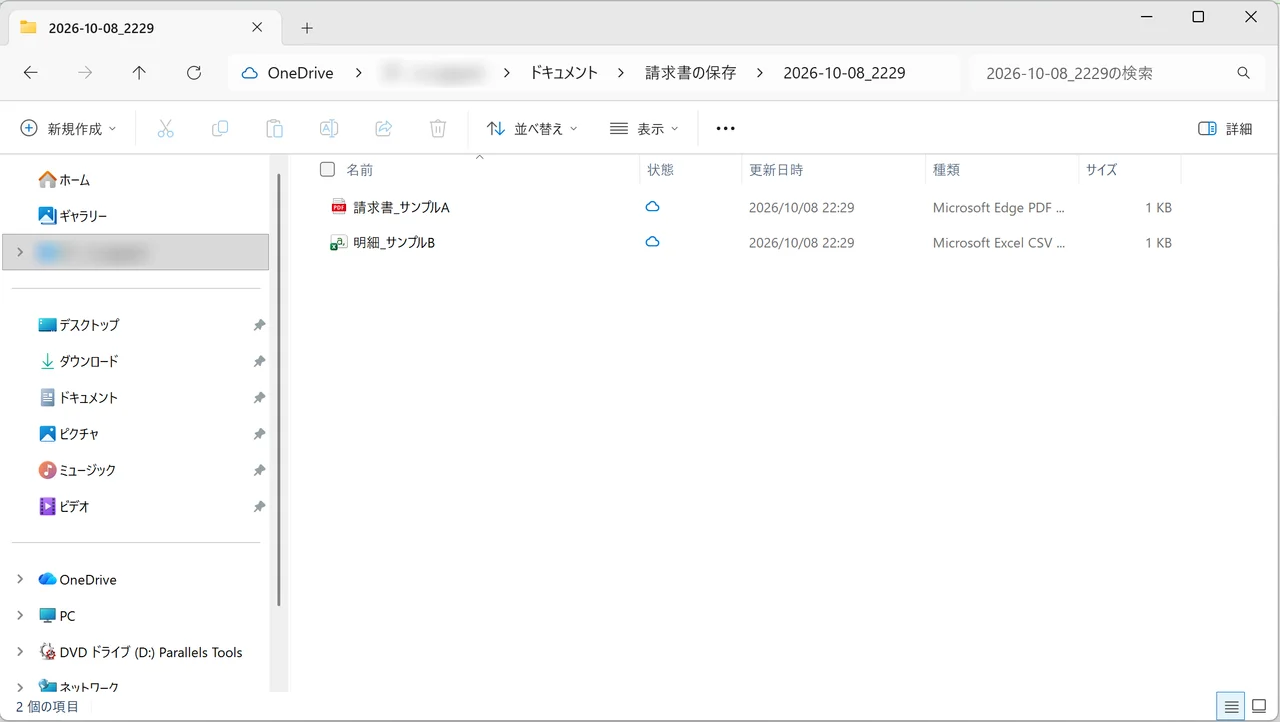Switch to details list view icon
The width and height of the screenshot is (1280, 722).
1232,707
